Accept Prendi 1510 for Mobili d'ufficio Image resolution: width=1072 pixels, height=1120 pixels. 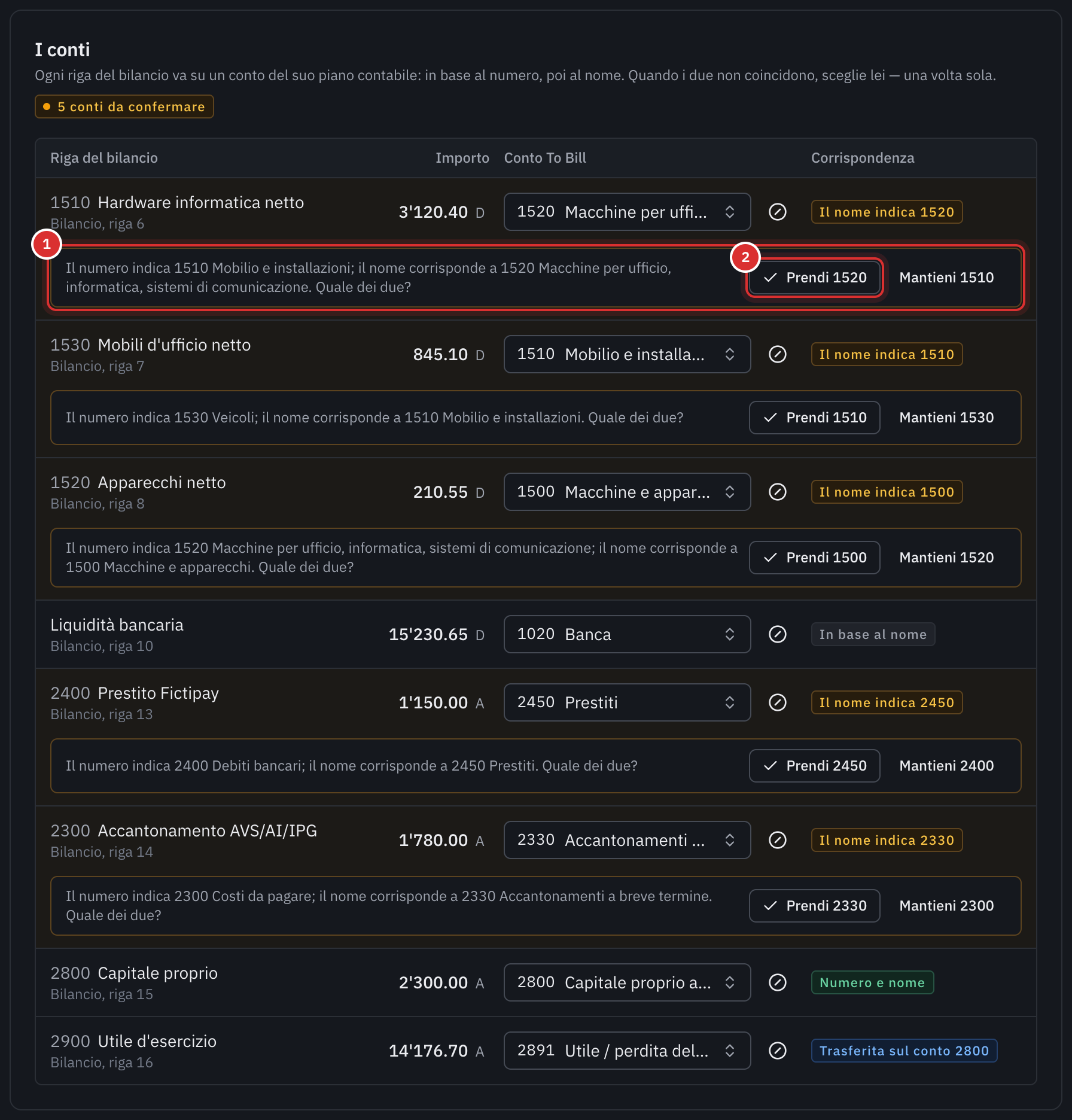pos(815,418)
